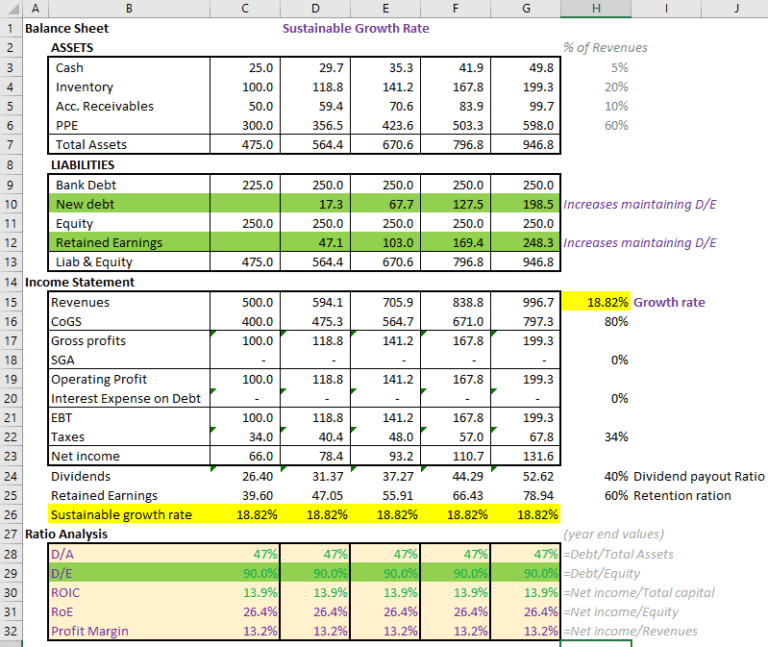This screenshot has height=647, width=768.
Task: Select New debt value 198.5
Action: click(x=526, y=204)
